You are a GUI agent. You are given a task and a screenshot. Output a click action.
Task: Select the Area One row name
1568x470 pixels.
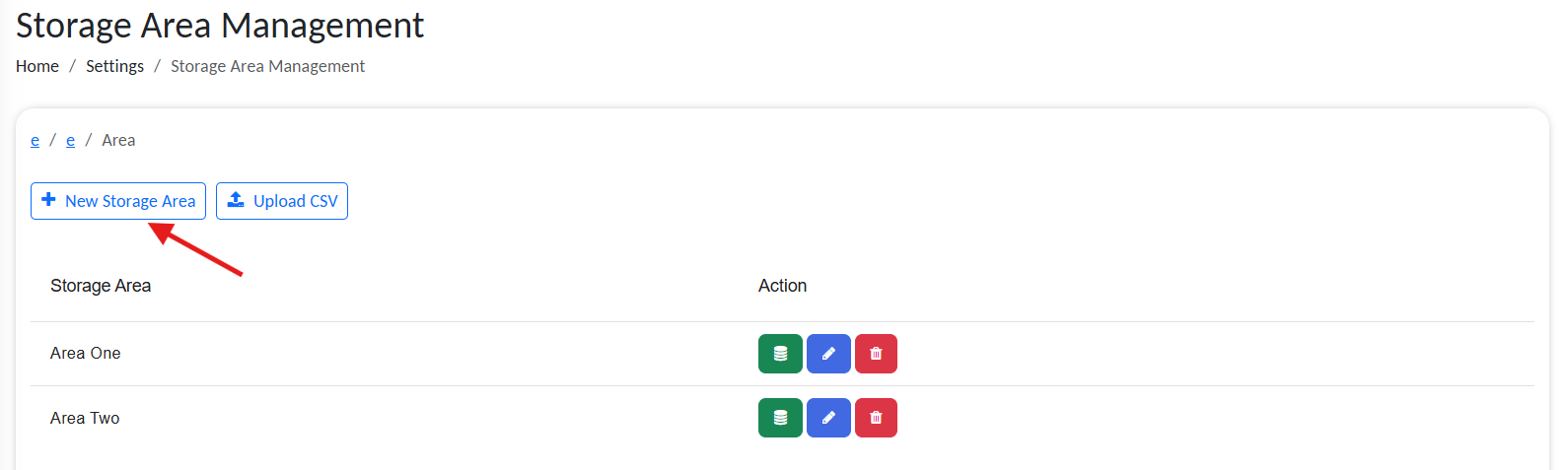(86, 354)
